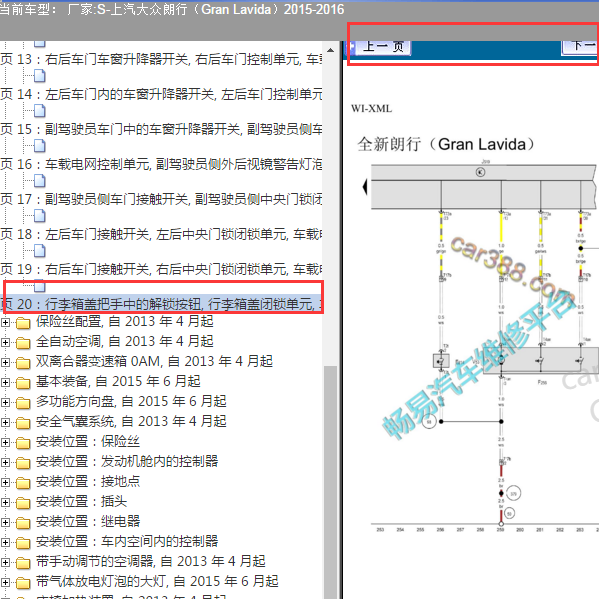Expand 安装位置：继电器 folder node

click(x=5, y=522)
